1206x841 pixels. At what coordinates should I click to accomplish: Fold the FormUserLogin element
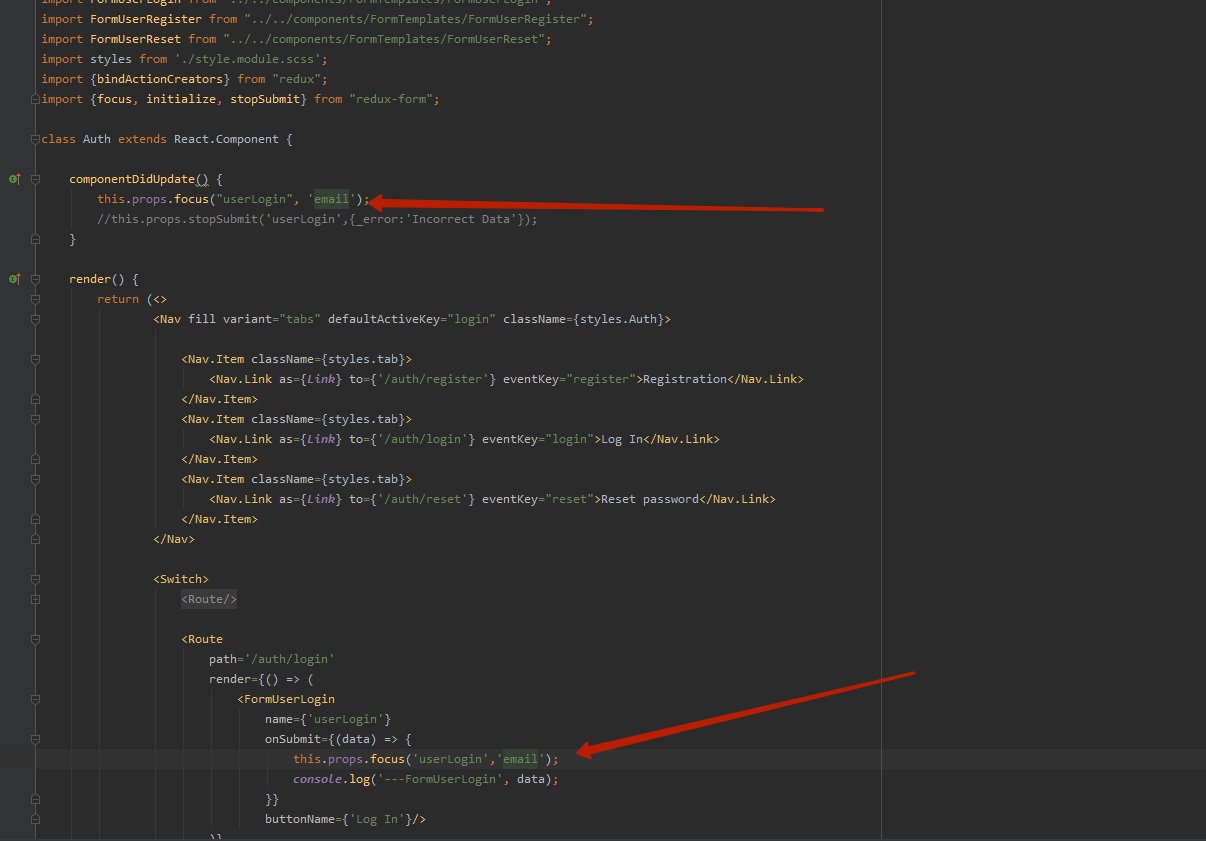35,699
